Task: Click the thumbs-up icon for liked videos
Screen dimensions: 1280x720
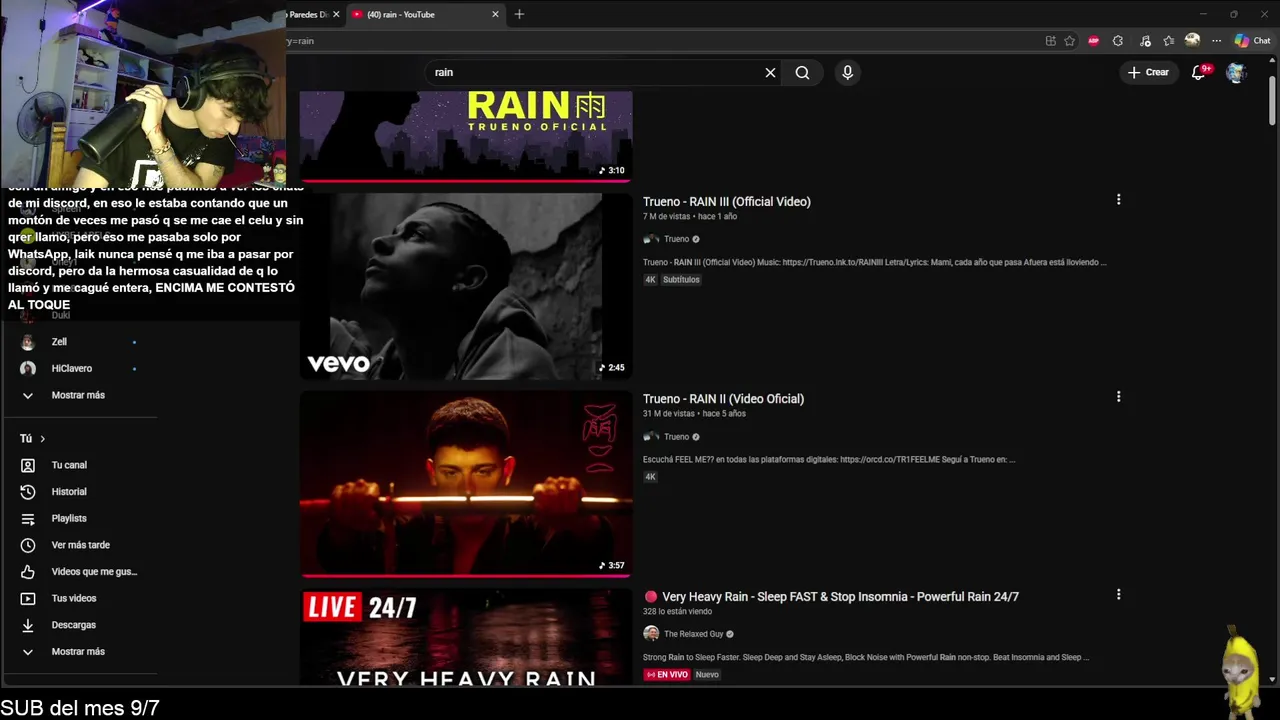Action: click(x=28, y=572)
